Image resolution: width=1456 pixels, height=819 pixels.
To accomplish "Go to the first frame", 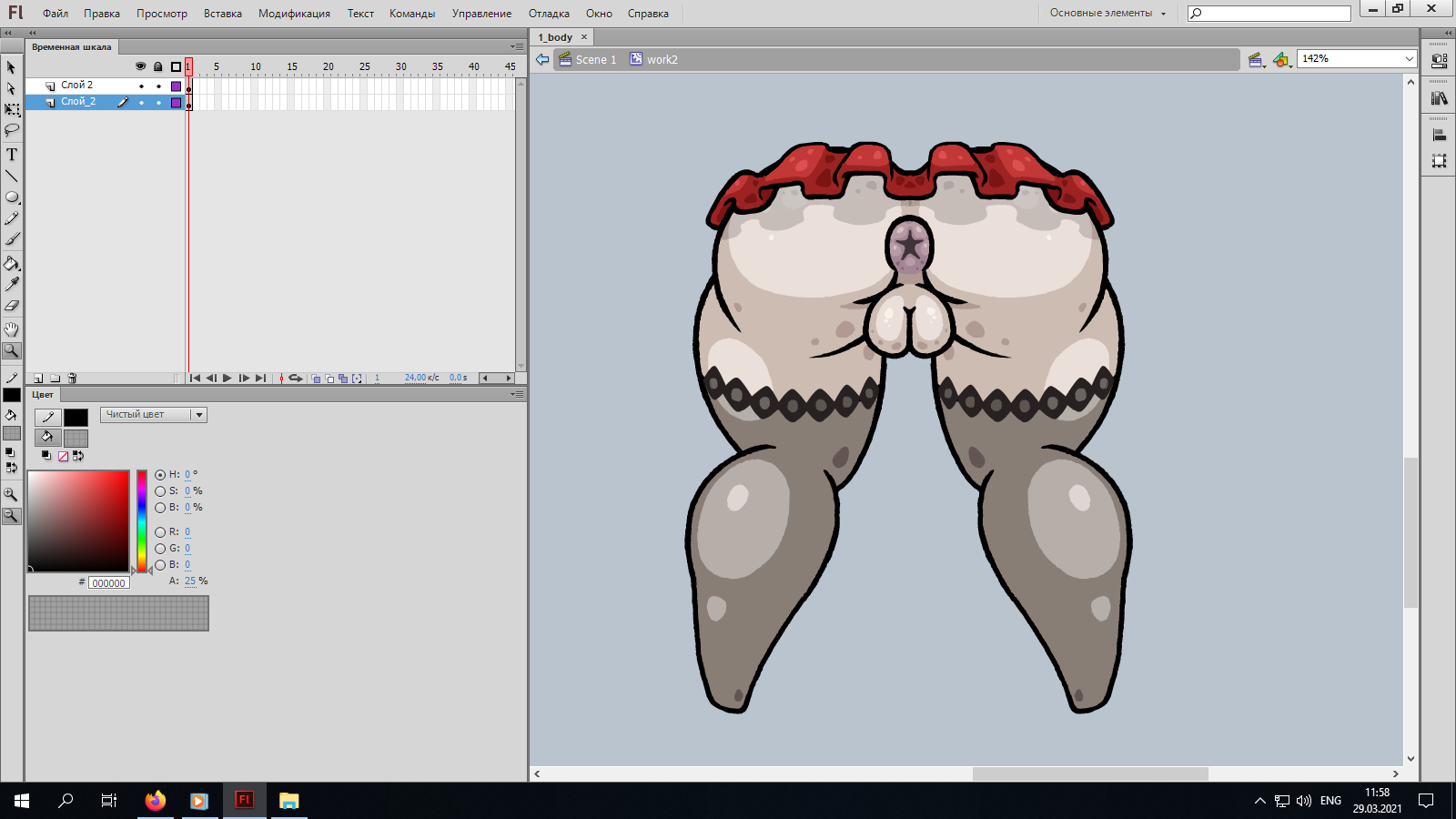I will click(195, 379).
